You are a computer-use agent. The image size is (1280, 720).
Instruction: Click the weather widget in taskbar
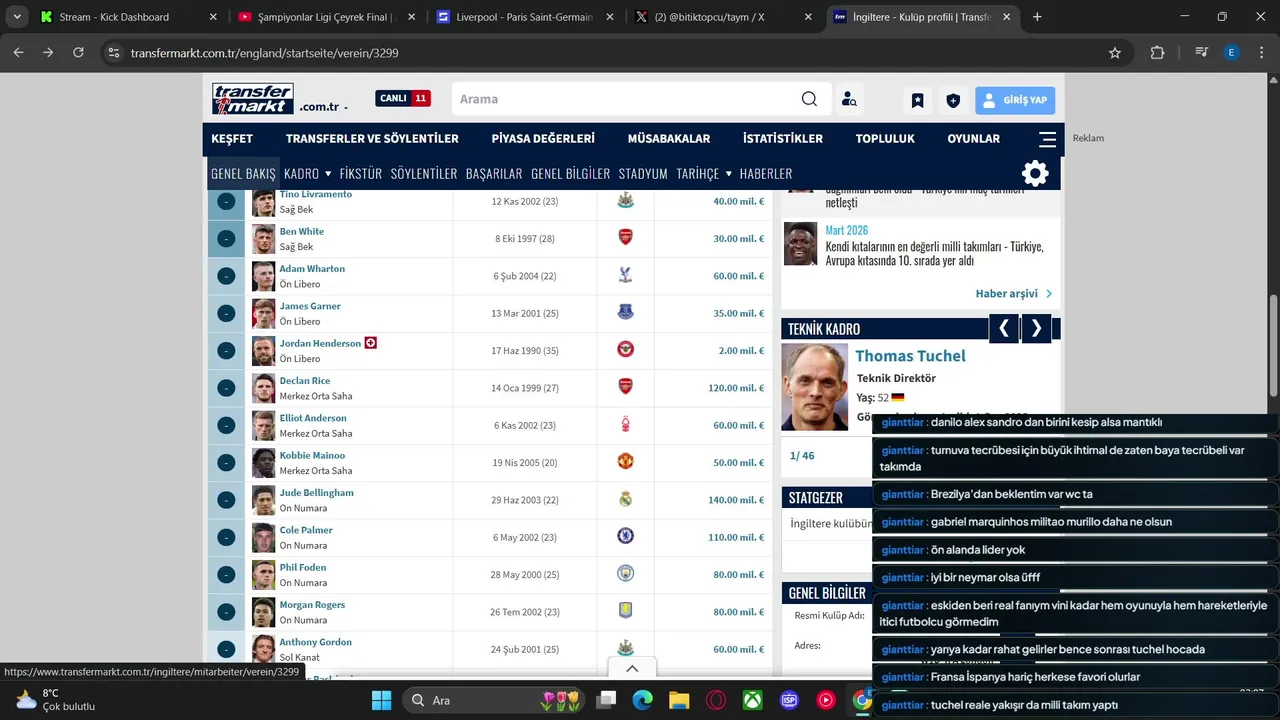[x=55, y=699]
